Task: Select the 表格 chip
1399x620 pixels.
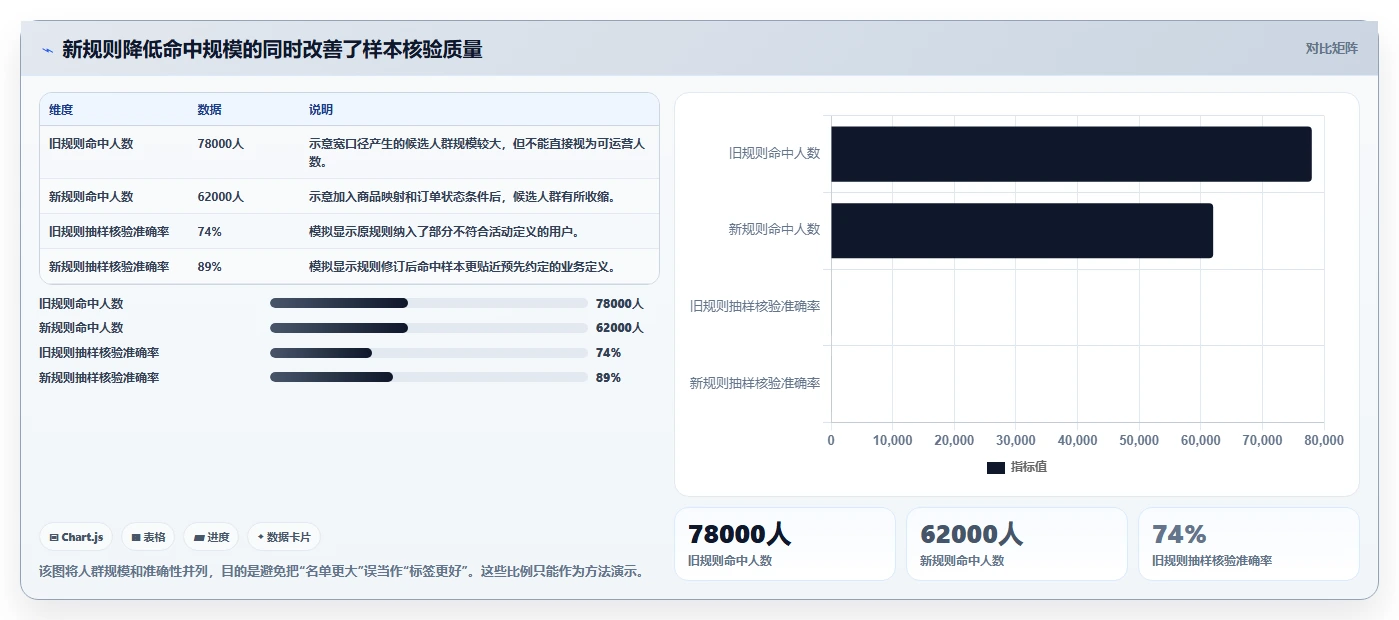Action: click(x=148, y=537)
